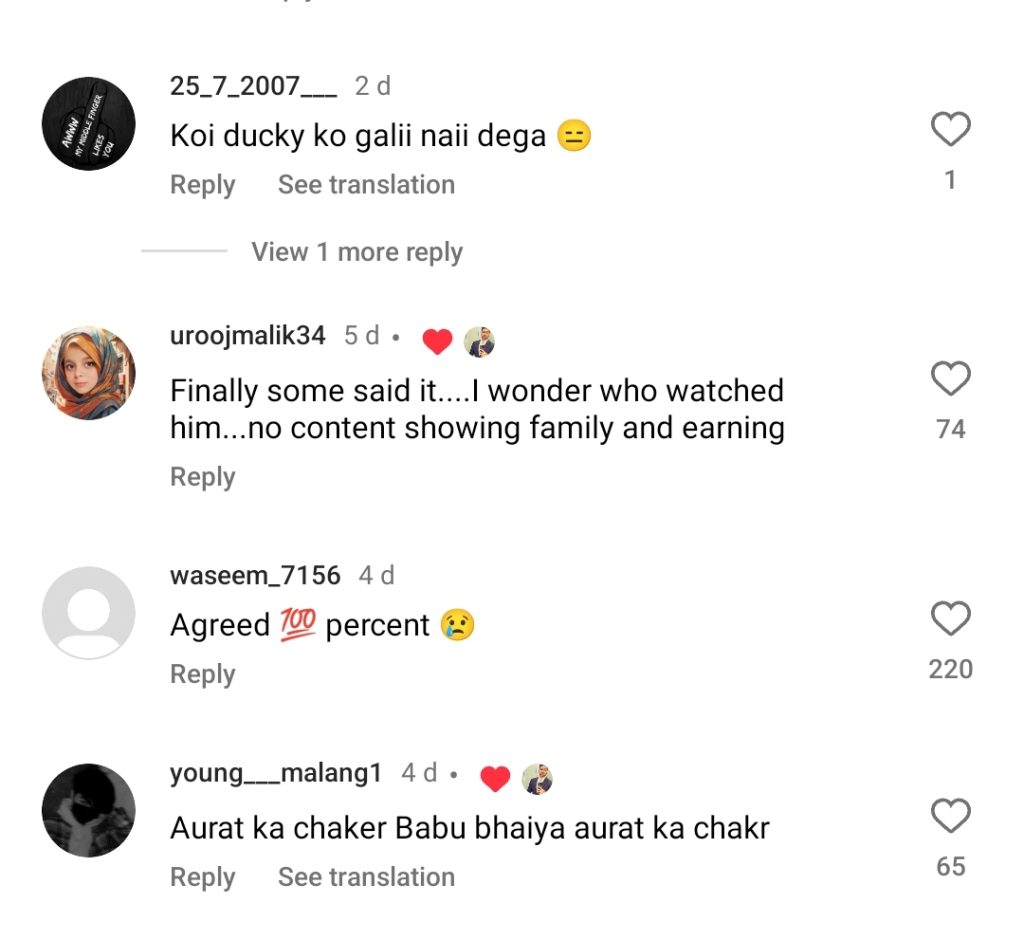Reply to young___malang1's comment

click(202, 877)
